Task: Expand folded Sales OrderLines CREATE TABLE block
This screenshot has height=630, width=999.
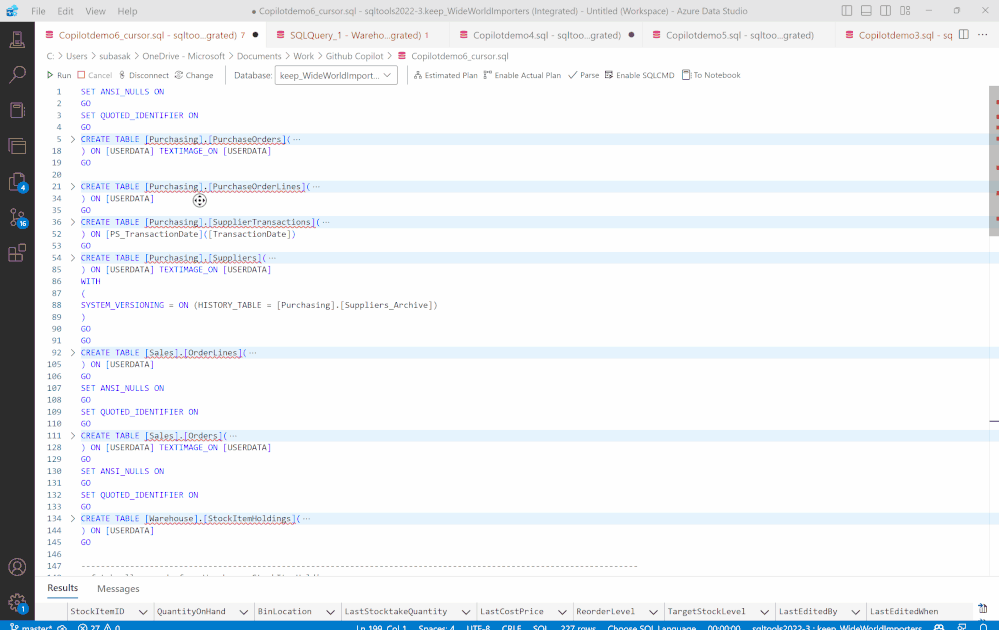Action: (73, 352)
